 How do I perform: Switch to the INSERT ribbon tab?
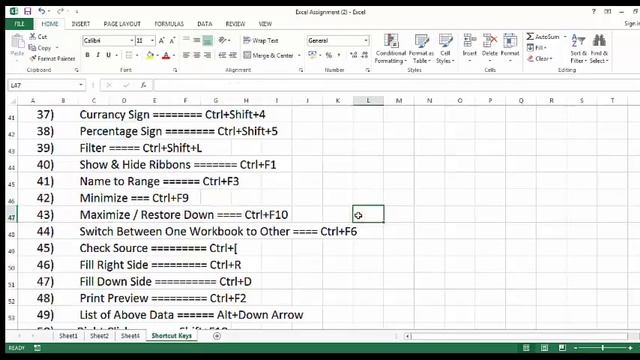(81, 24)
